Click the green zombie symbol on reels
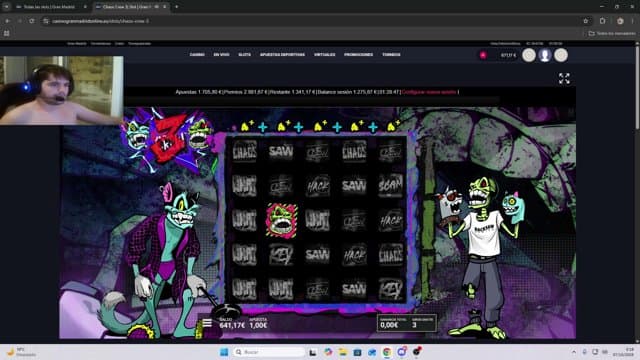The height and width of the screenshot is (360, 640). (281, 220)
